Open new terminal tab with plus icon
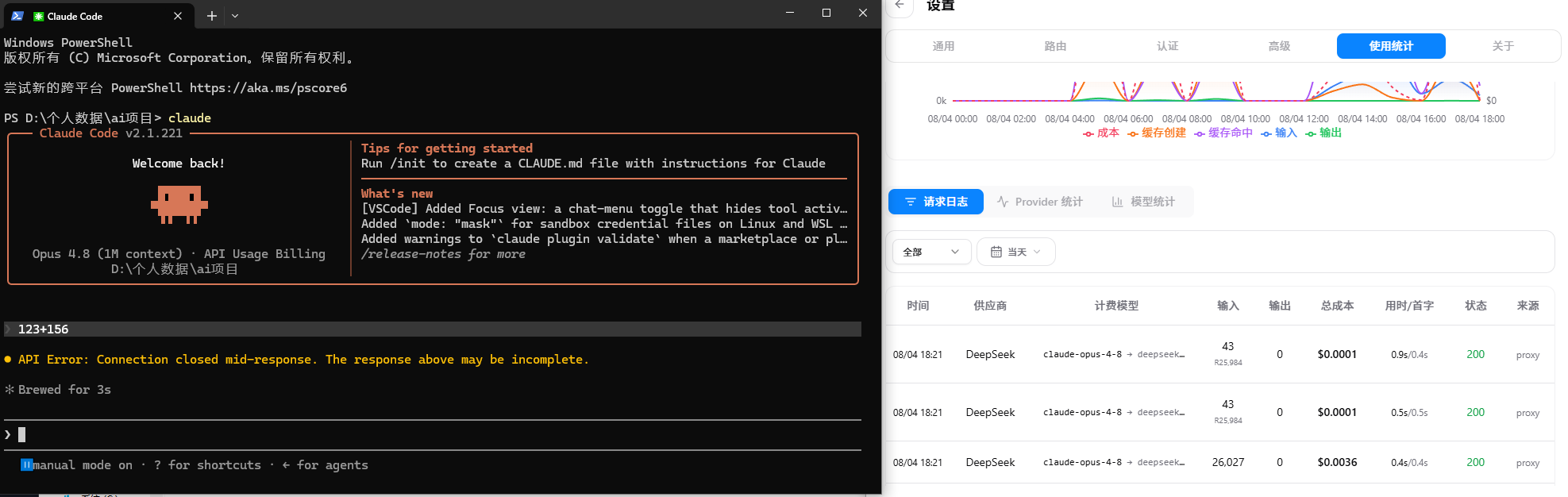 point(212,16)
